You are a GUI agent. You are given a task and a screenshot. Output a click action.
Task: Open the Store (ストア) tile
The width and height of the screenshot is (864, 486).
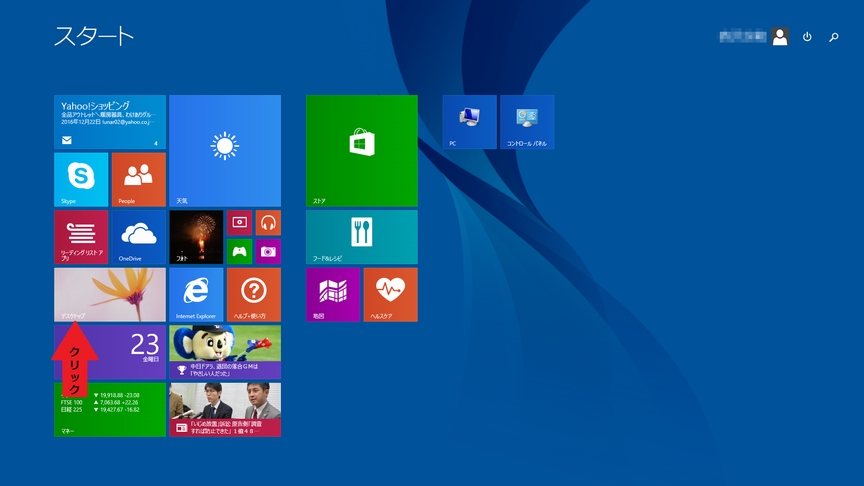(361, 150)
